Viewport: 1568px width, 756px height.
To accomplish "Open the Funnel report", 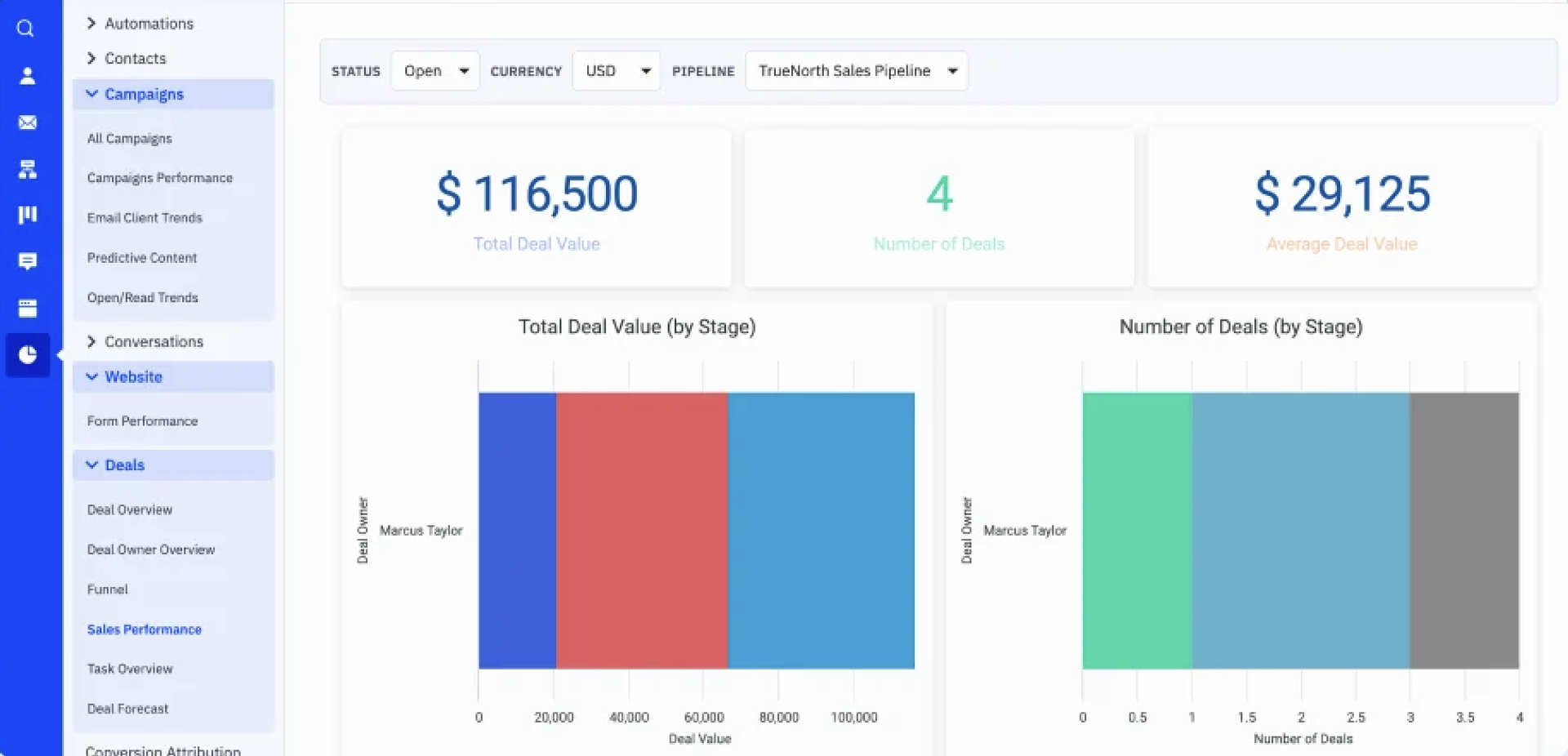I will (x=108, y=589).
